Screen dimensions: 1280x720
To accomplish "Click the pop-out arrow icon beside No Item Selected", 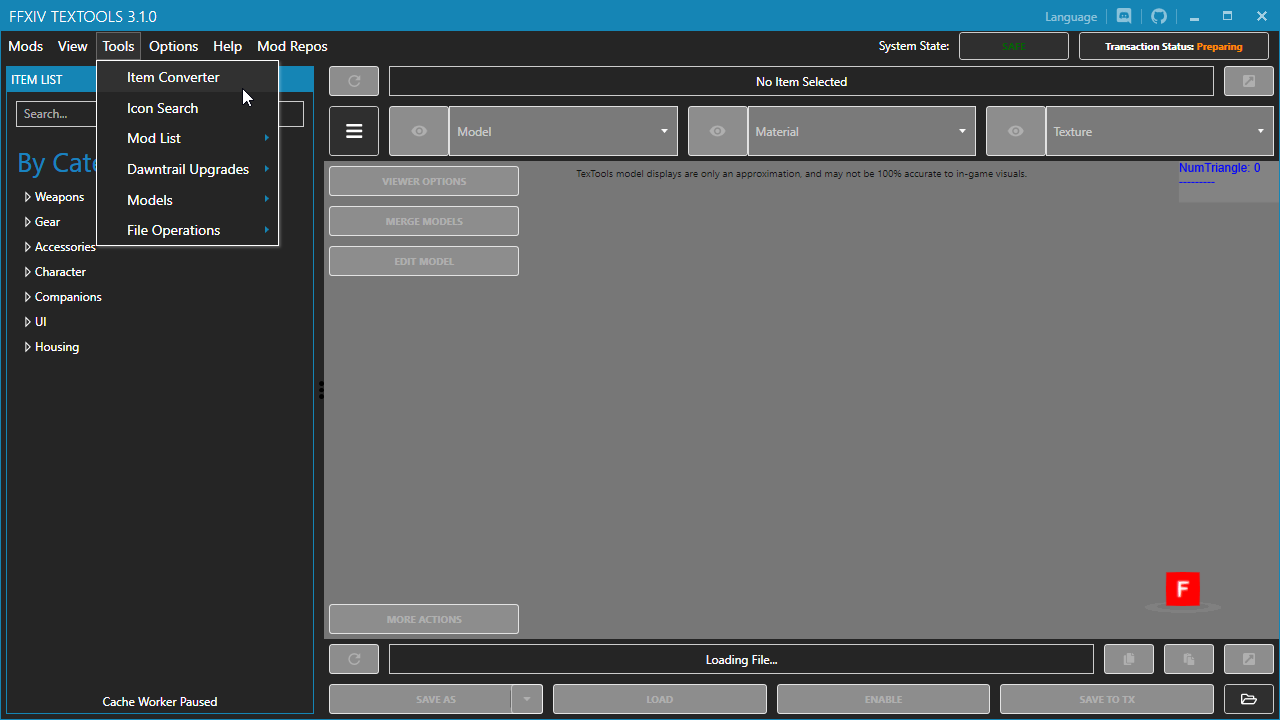I will [x=1249, y=81].
